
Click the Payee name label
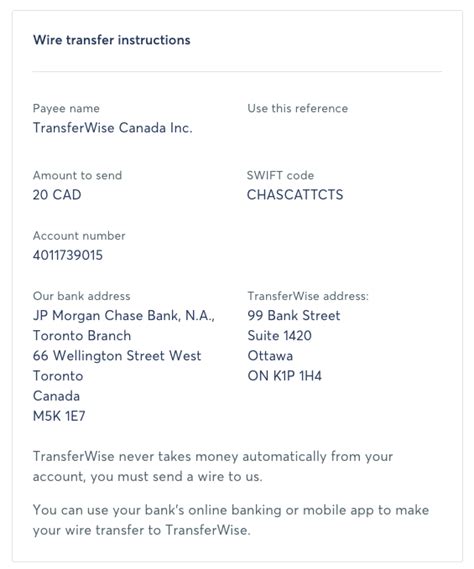pos(66,108)
